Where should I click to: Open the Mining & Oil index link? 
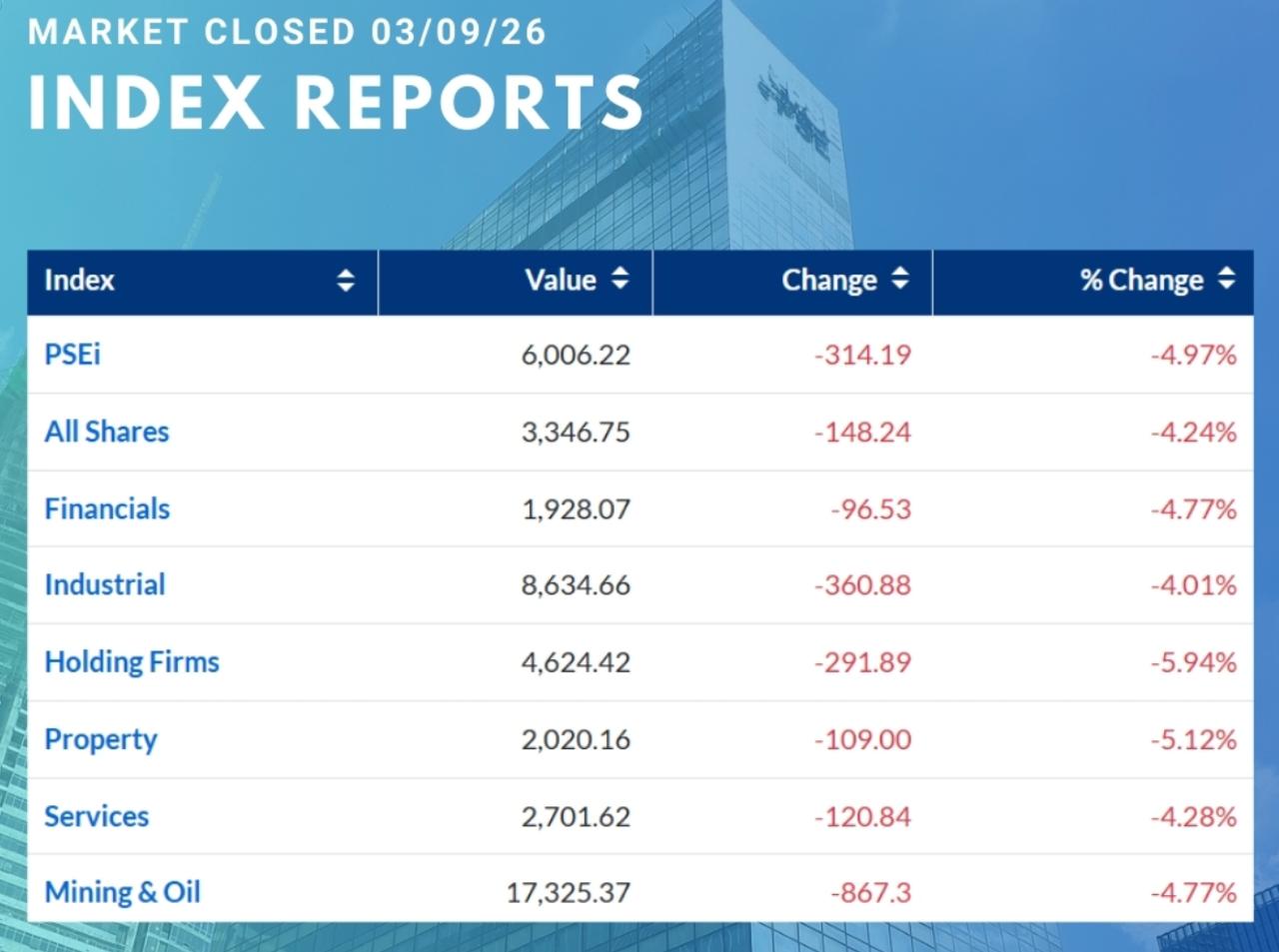(122, 892)
